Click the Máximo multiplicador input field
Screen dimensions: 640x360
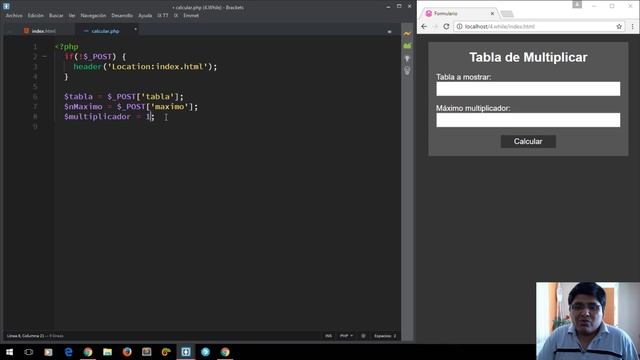[x=528, y=120]
